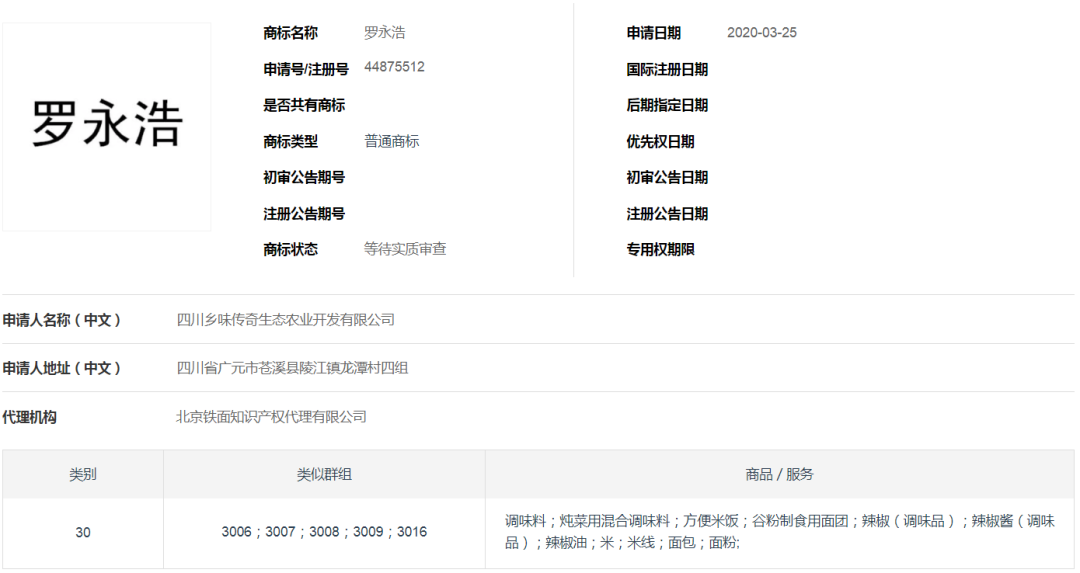This screenshot has width=1080, height=573.
Task: Select the trademark name value 罗永浩
Action: tap(384, 32)
